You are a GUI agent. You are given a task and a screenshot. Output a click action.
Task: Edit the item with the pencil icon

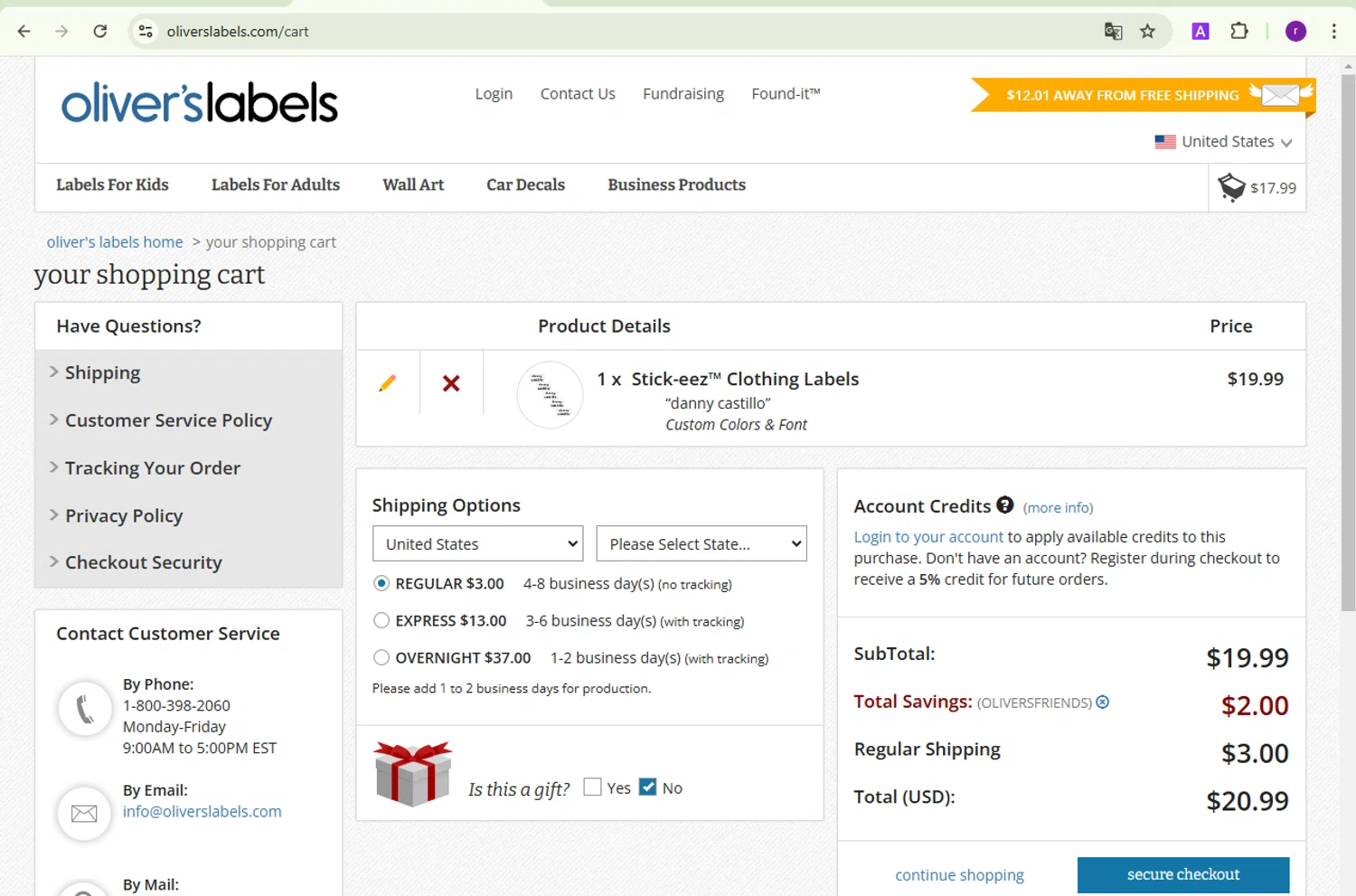click(388, 383)
